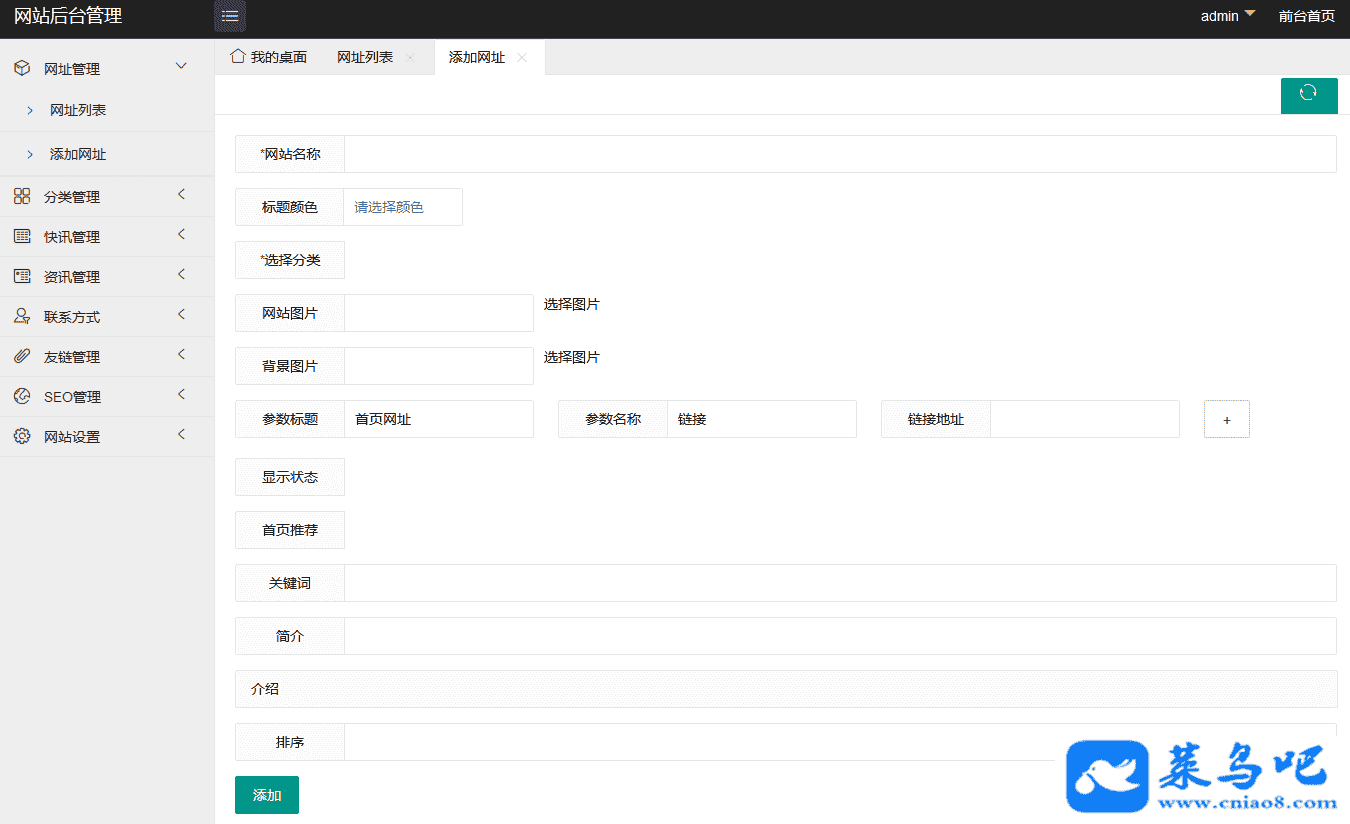
Task: Click the 网站名称 input field
Action: pos(839,154)
